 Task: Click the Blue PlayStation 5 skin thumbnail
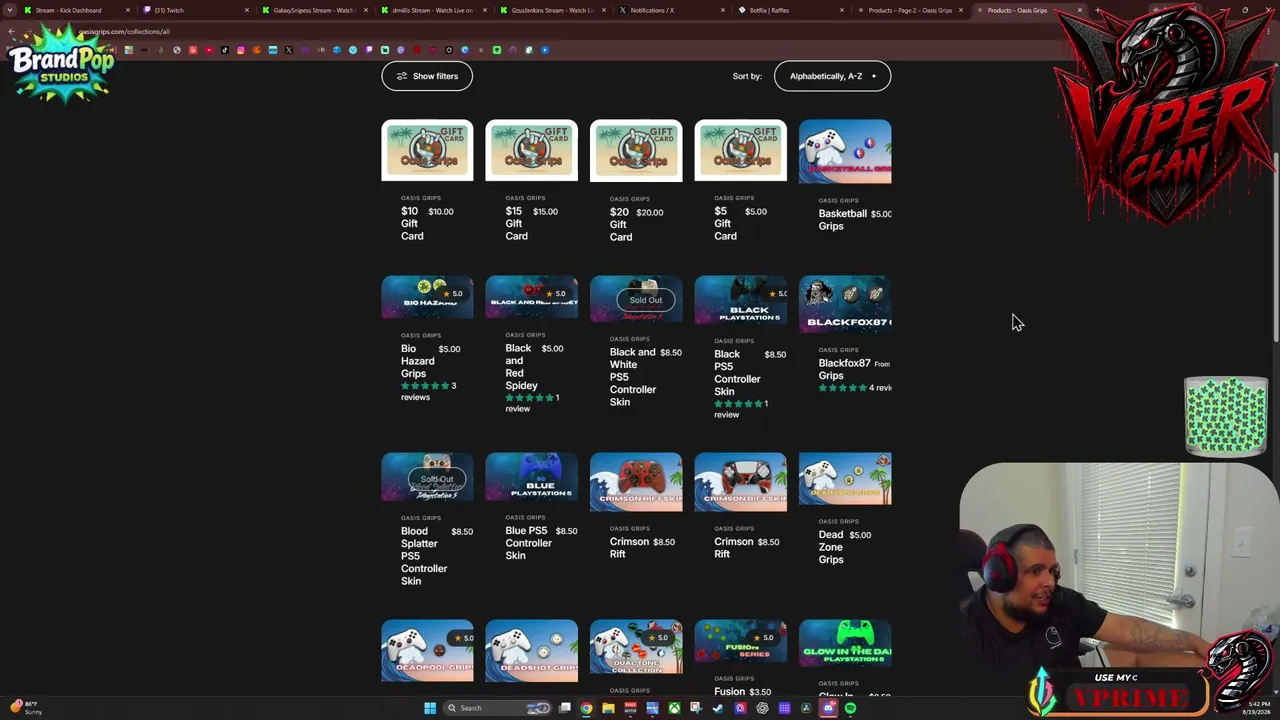point(531,477)
